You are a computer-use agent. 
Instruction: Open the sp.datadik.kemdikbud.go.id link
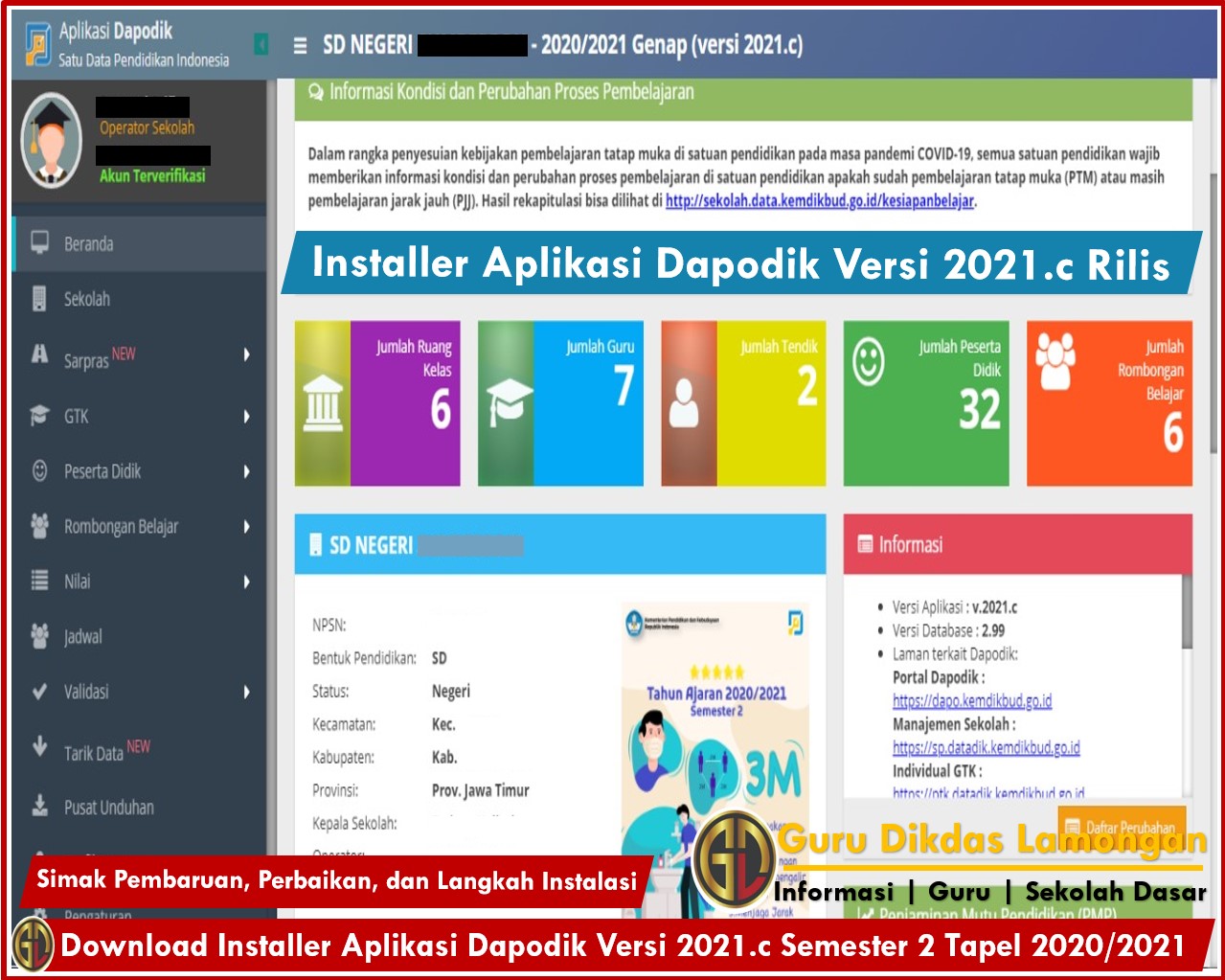coord(987,747)
